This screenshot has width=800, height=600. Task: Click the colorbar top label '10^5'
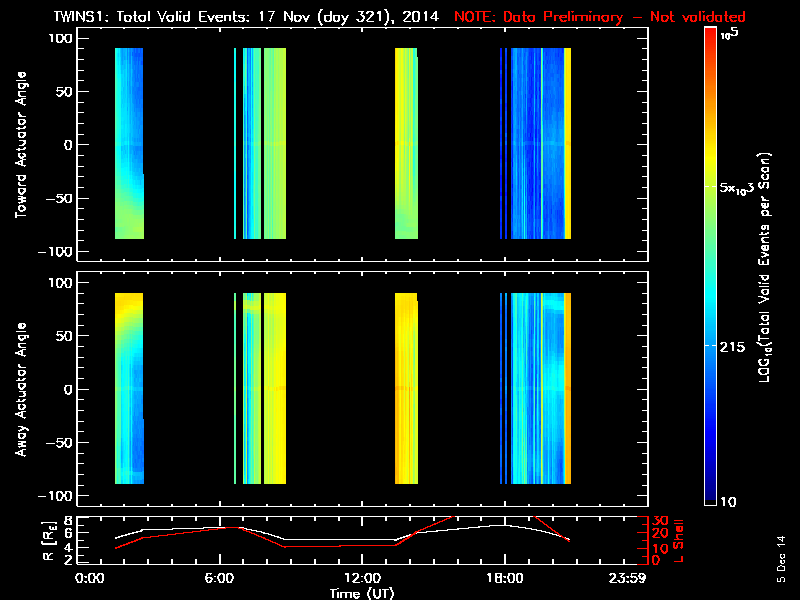coord(729,34)
